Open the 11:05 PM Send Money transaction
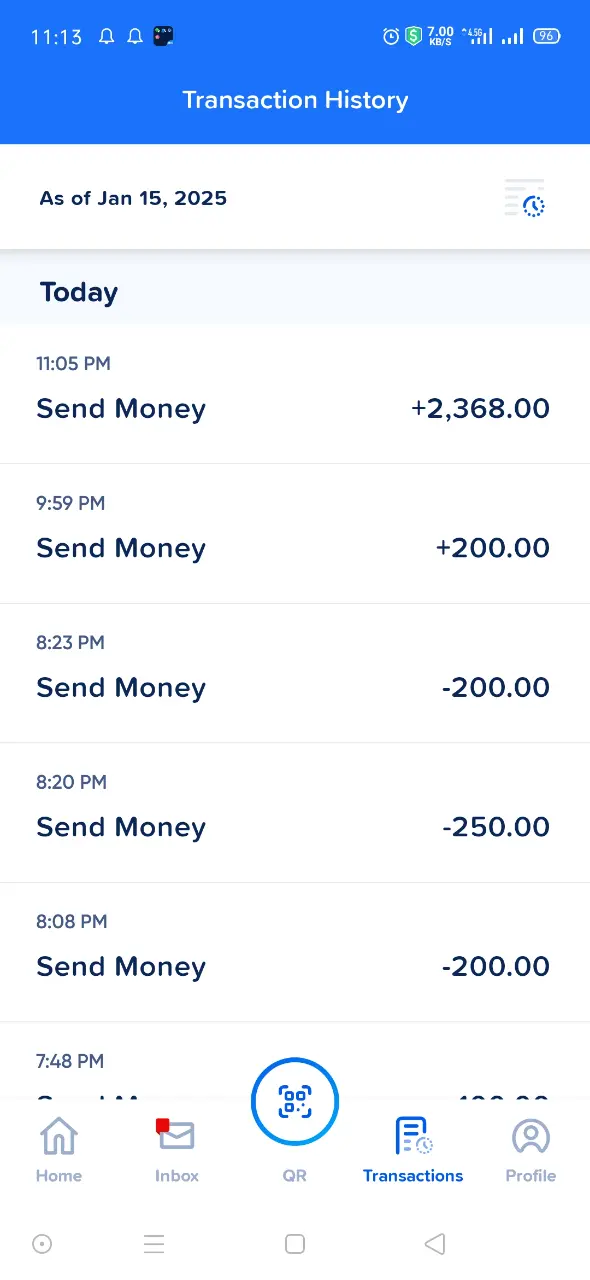The image size is (590, 1280). coord(295,394)
